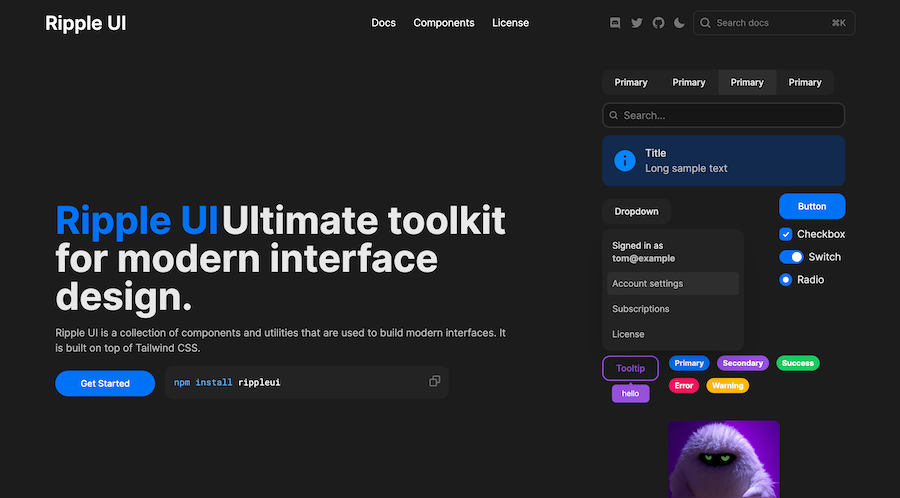Click the green Success badge

797,363
